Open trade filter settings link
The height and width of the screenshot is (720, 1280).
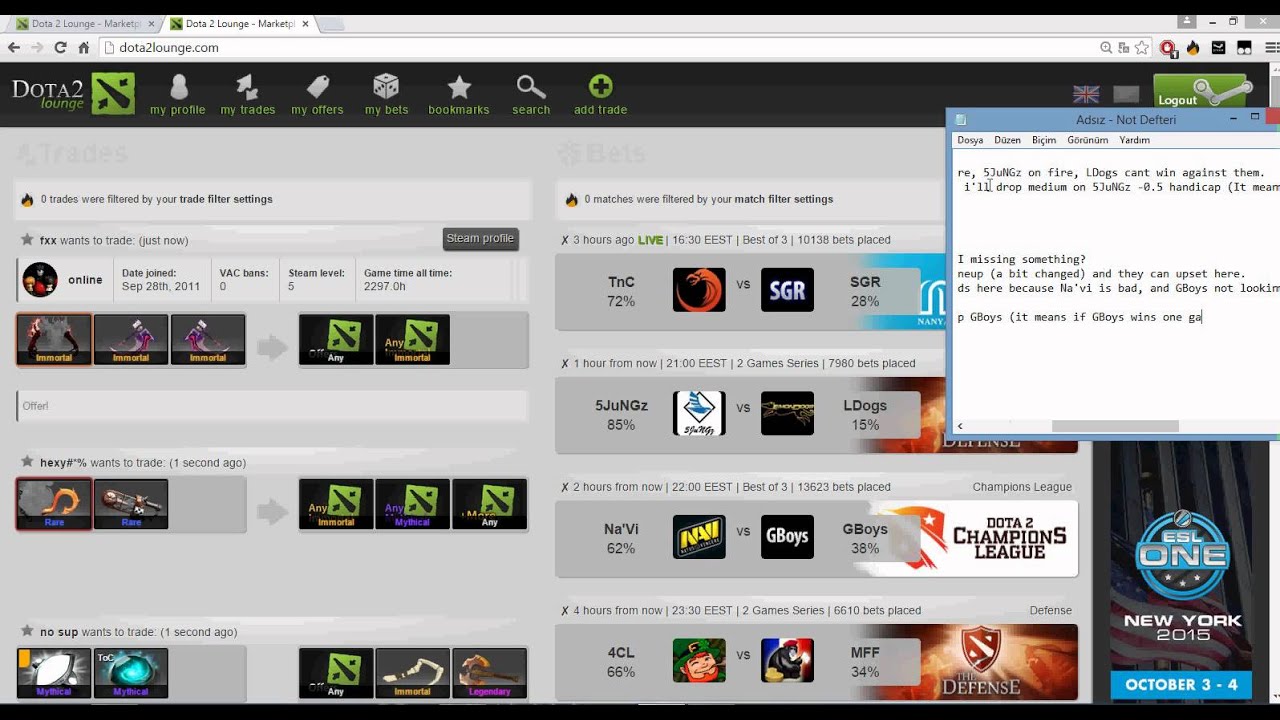[x=226, y=199]
